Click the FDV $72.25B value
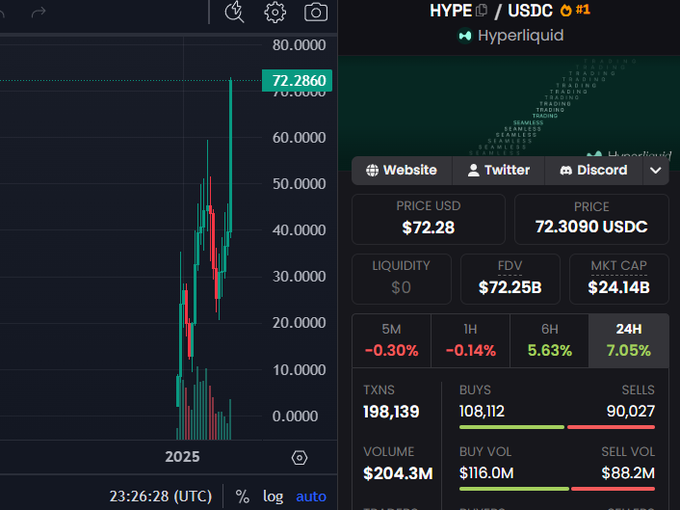 [x=510, y=287]
